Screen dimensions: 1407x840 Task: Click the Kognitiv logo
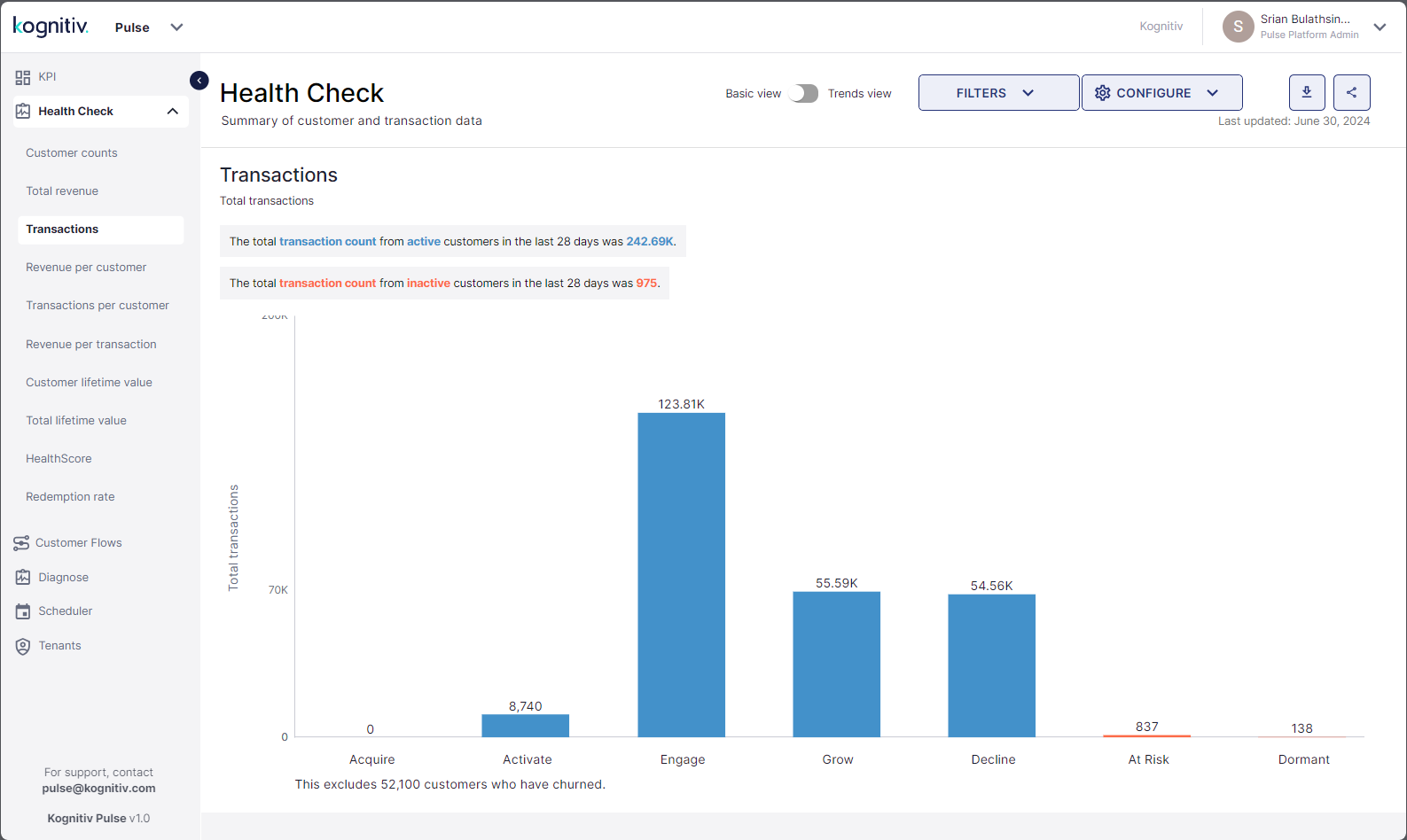[51, 27]
